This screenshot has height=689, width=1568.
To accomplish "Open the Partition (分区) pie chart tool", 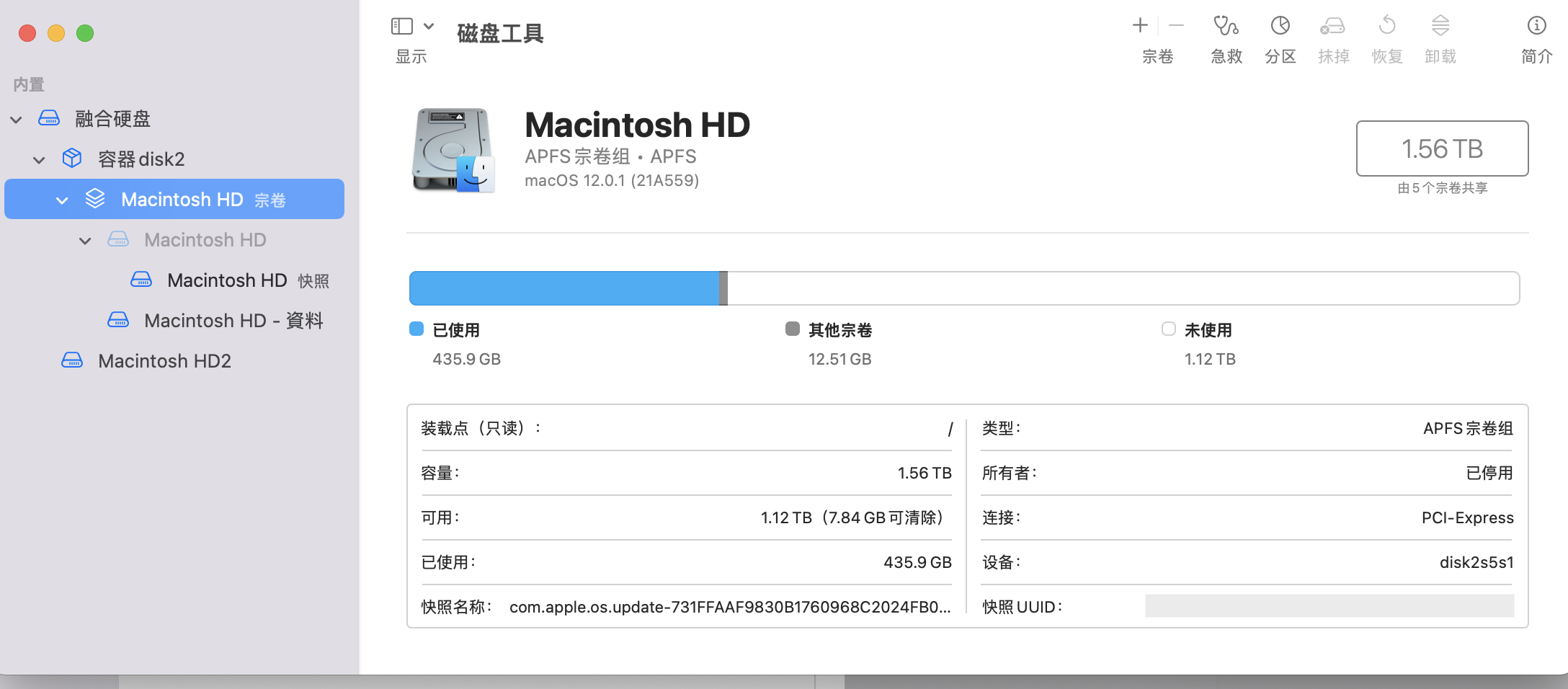I will click(1280, 27).
